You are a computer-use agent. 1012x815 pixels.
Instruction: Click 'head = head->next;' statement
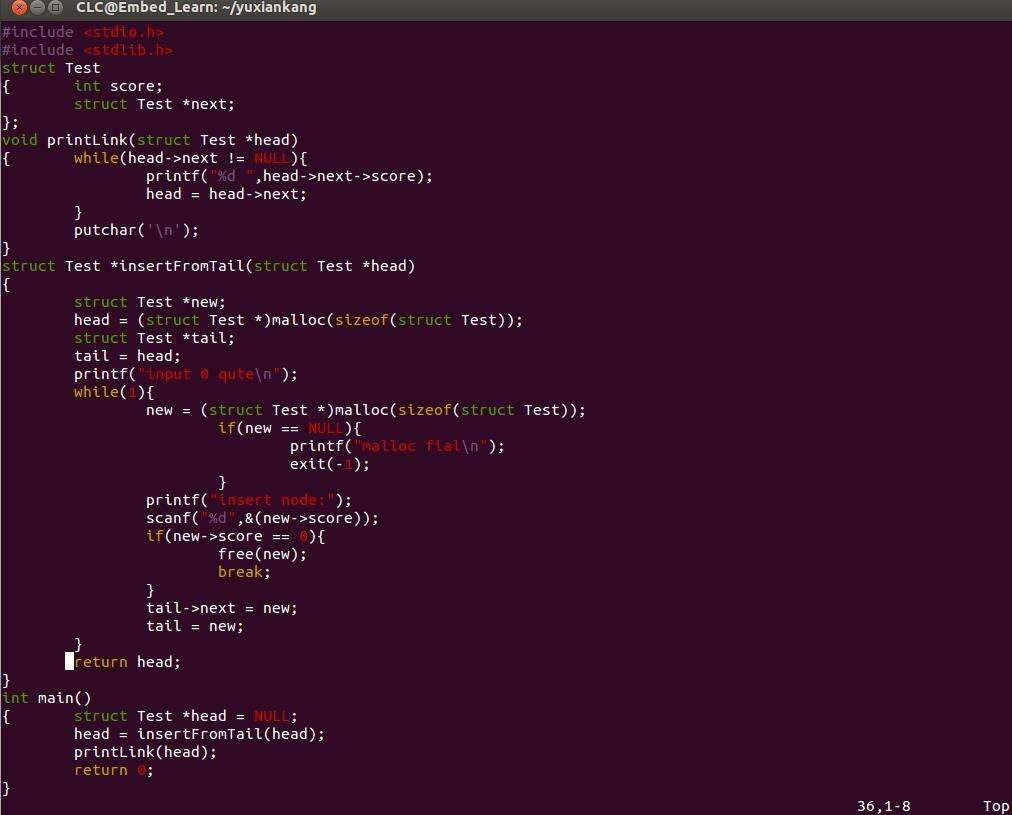226,194
